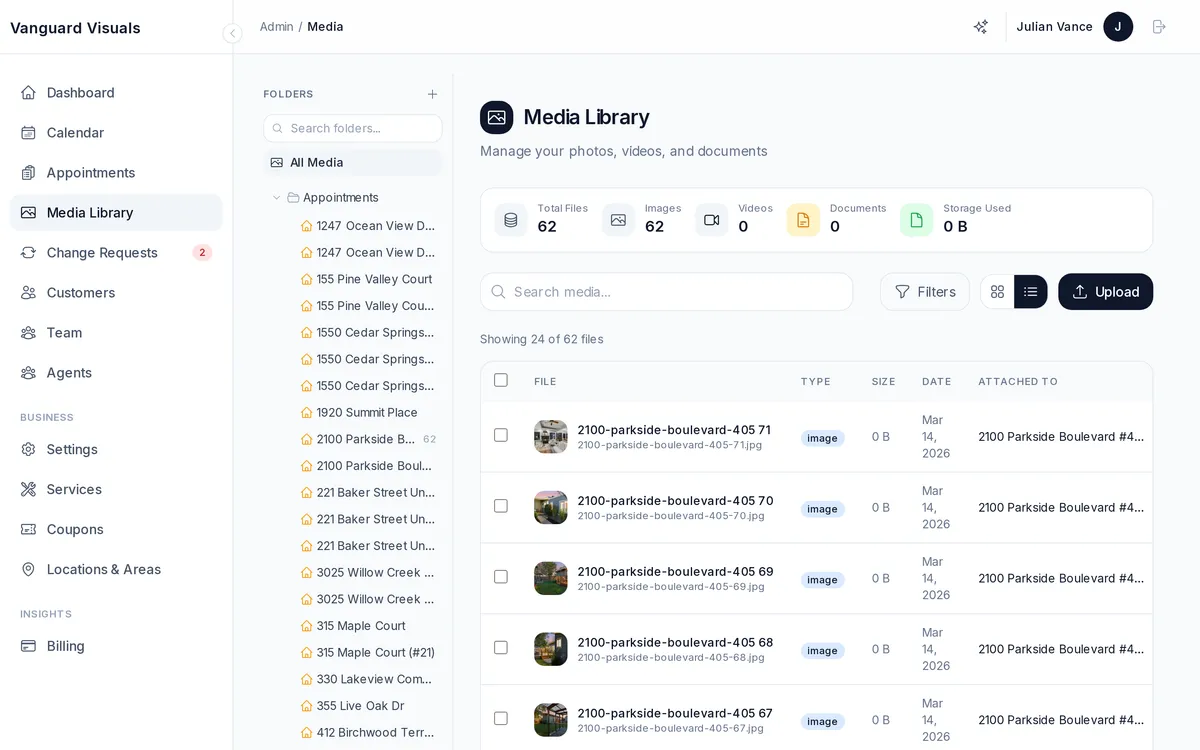
Task: Select checkbox for 2100-parkside-boulevard-405 69
Action: pyautogui.click(x=501, y=577)
